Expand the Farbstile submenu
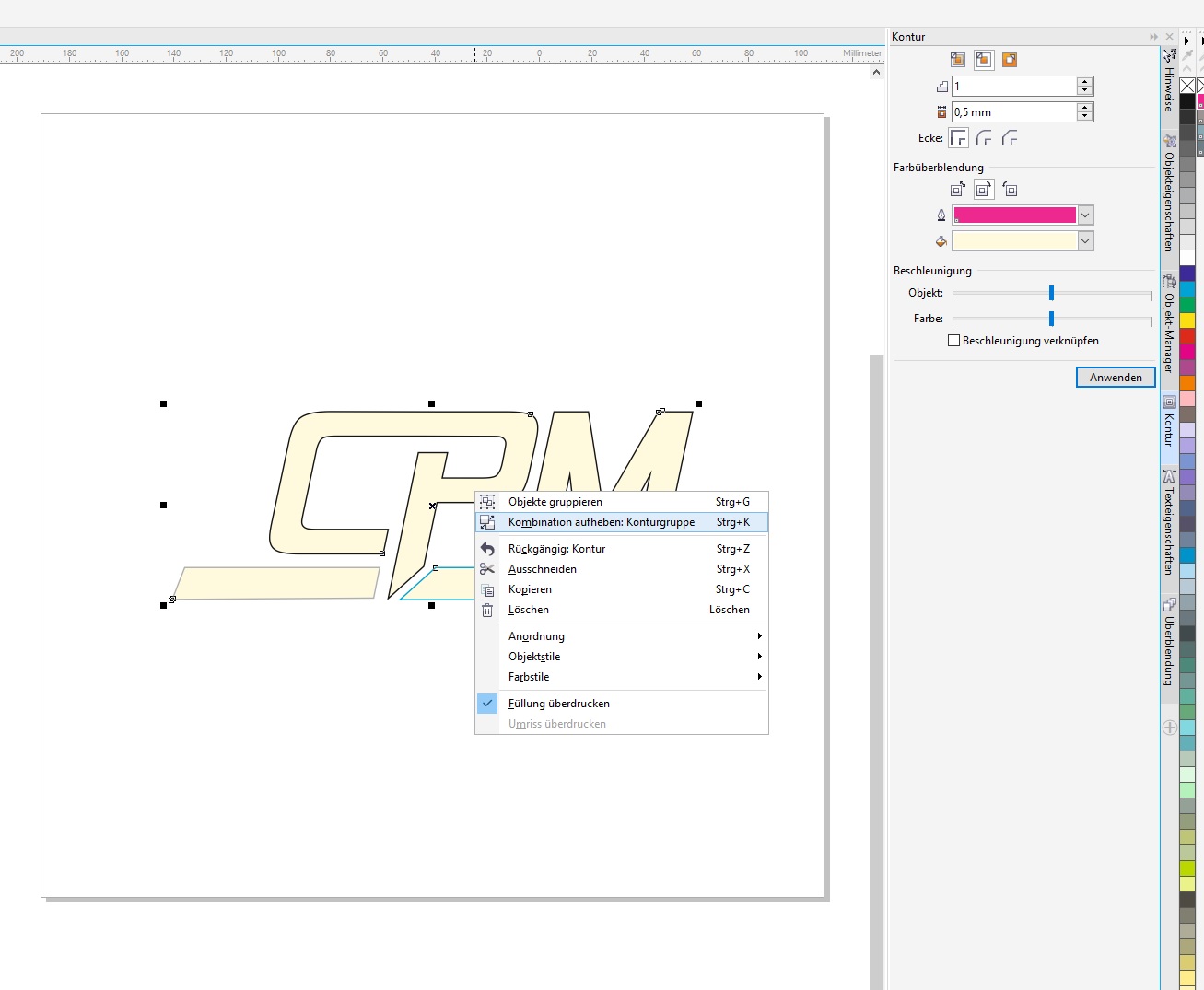This screenshot has width=1204, height=990. coord(622,677)
